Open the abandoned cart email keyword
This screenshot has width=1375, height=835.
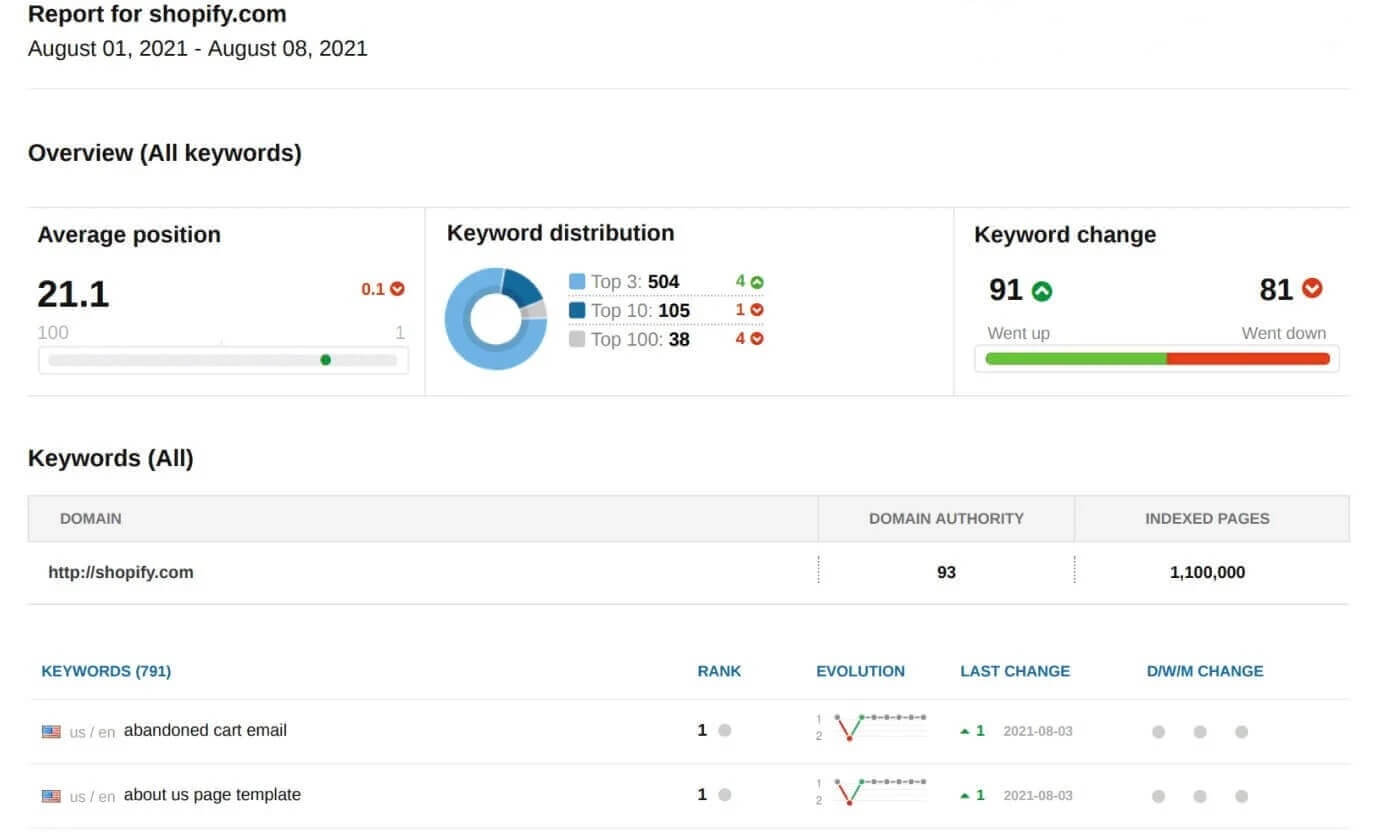205,730
